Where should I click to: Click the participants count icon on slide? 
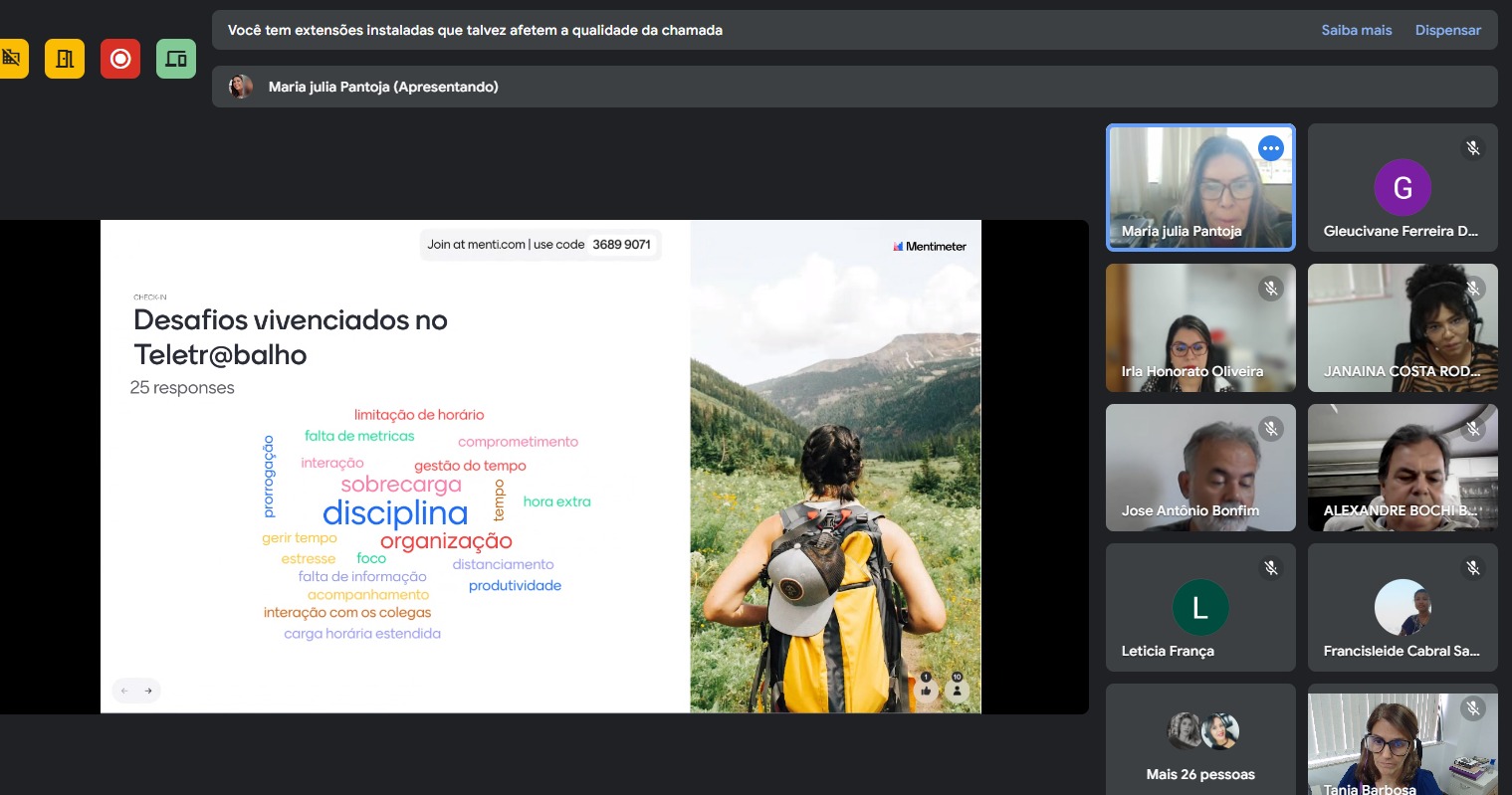pos(957,689)
